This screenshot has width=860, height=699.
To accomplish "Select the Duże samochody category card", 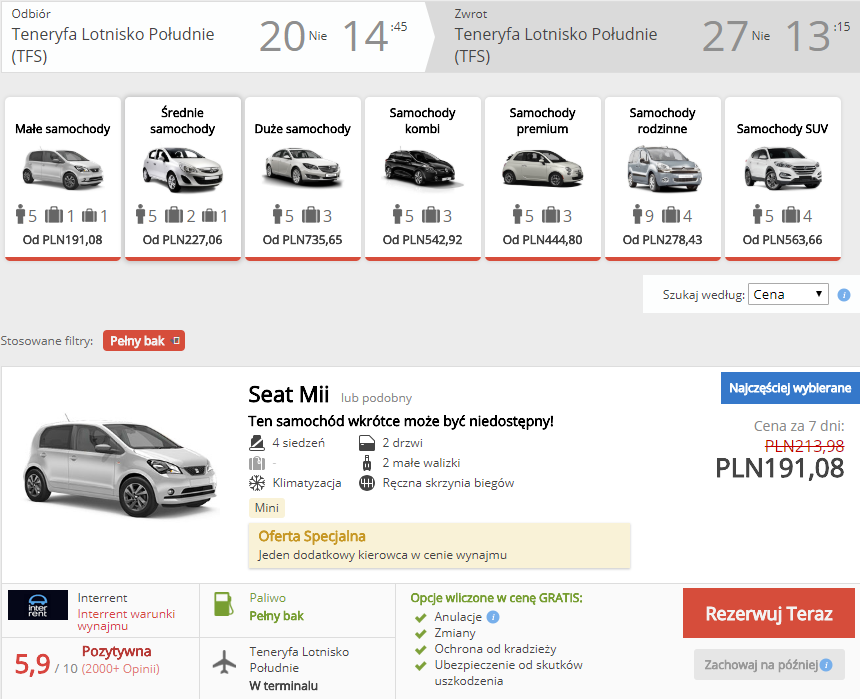I will point(303,178).
